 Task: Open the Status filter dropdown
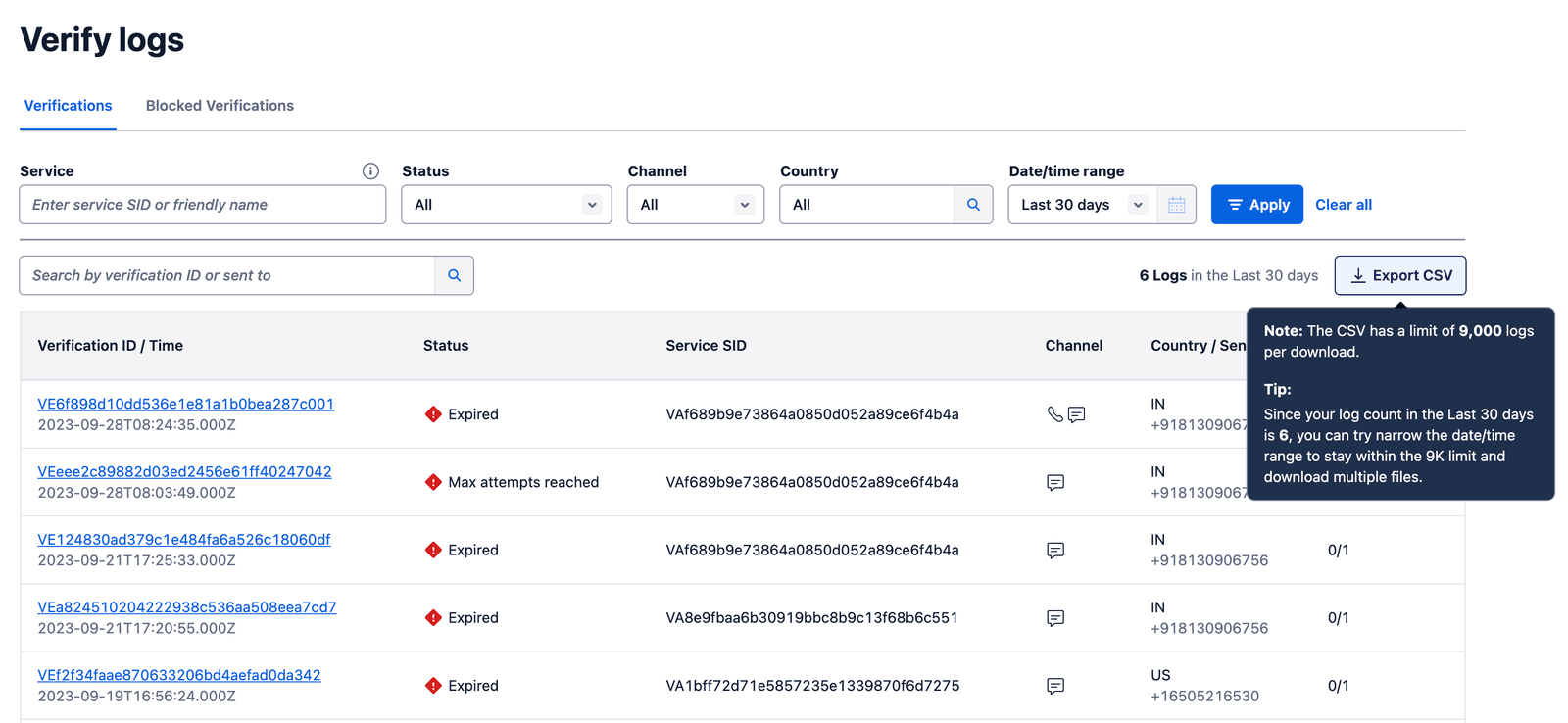[506, 205]
